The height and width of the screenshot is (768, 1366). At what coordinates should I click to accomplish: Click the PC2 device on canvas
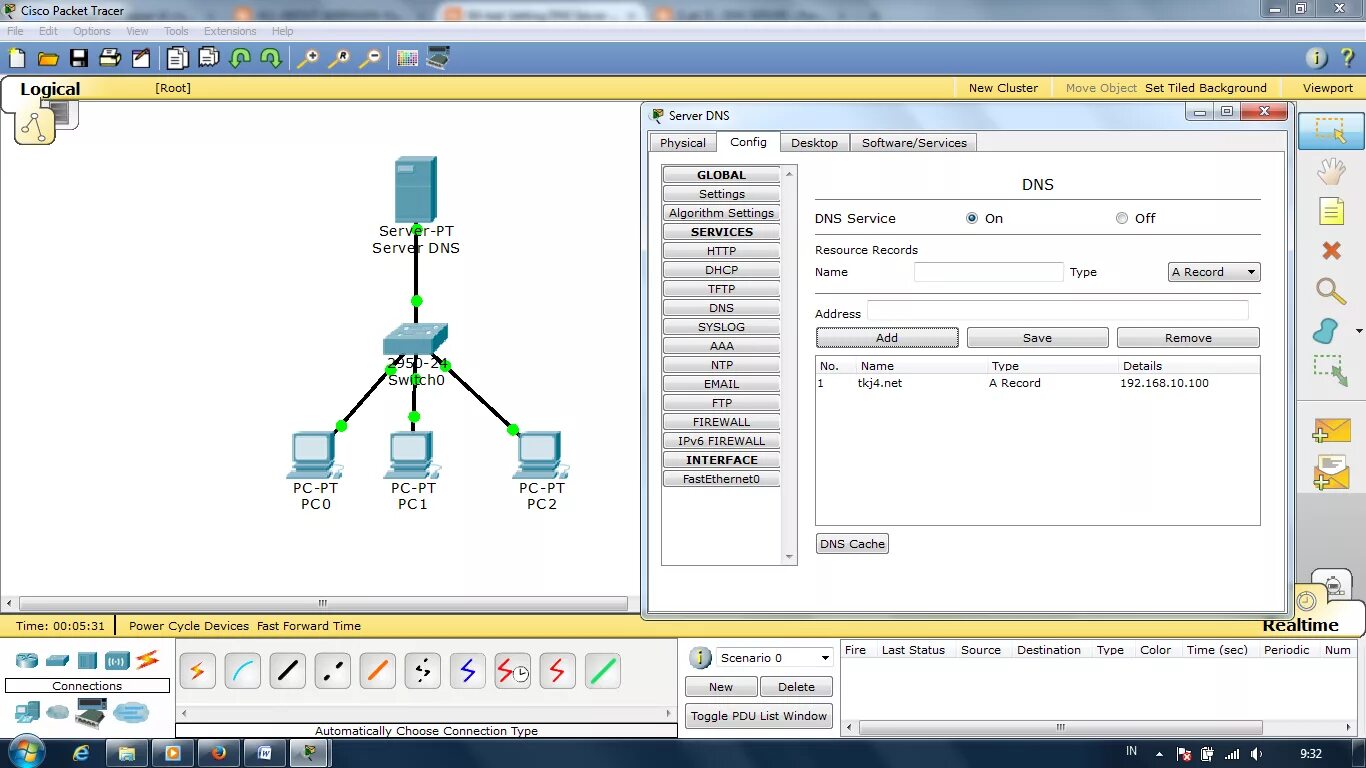pos(540,456)
